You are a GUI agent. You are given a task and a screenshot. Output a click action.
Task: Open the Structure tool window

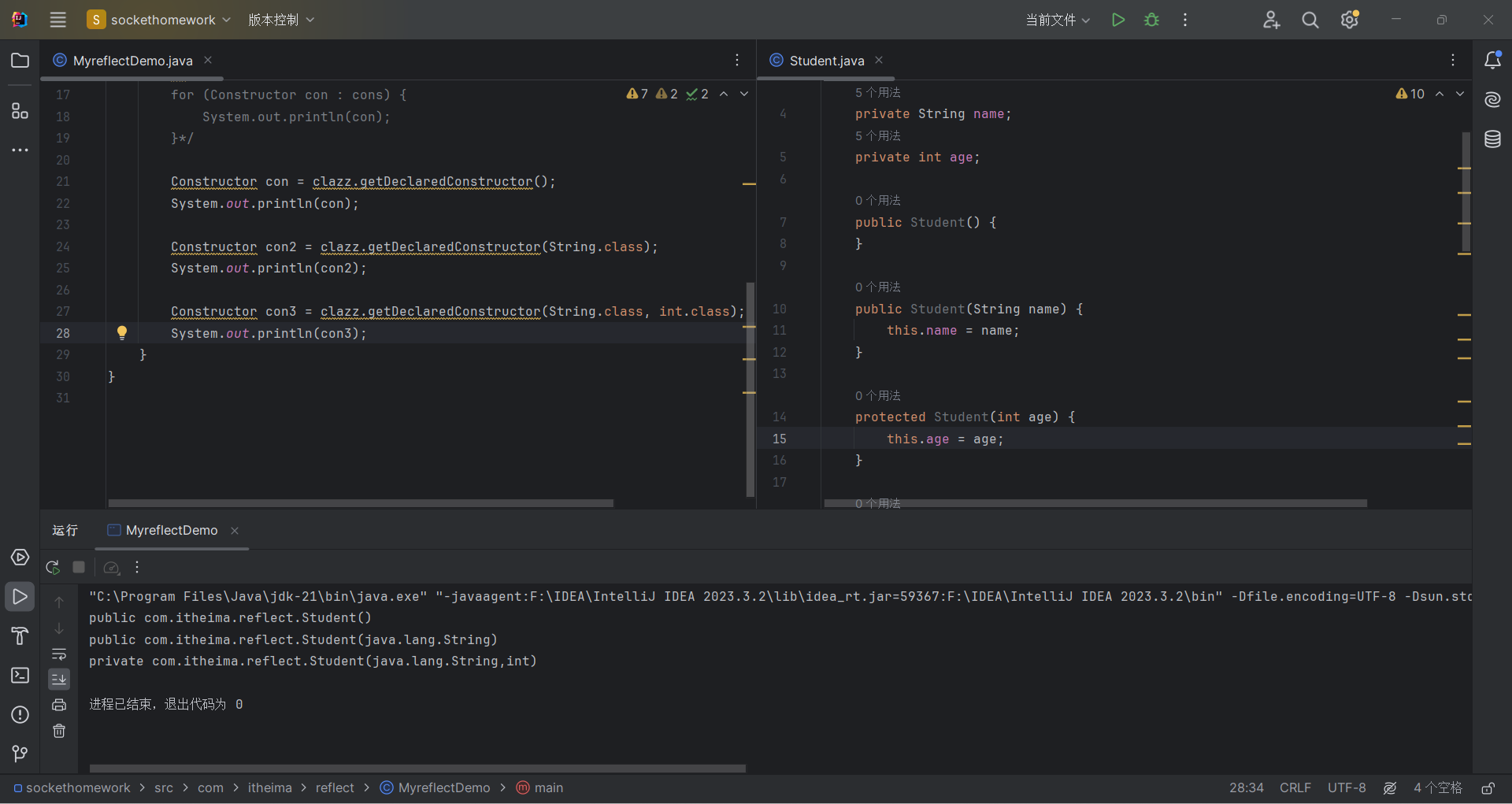[x=20, y=111]
